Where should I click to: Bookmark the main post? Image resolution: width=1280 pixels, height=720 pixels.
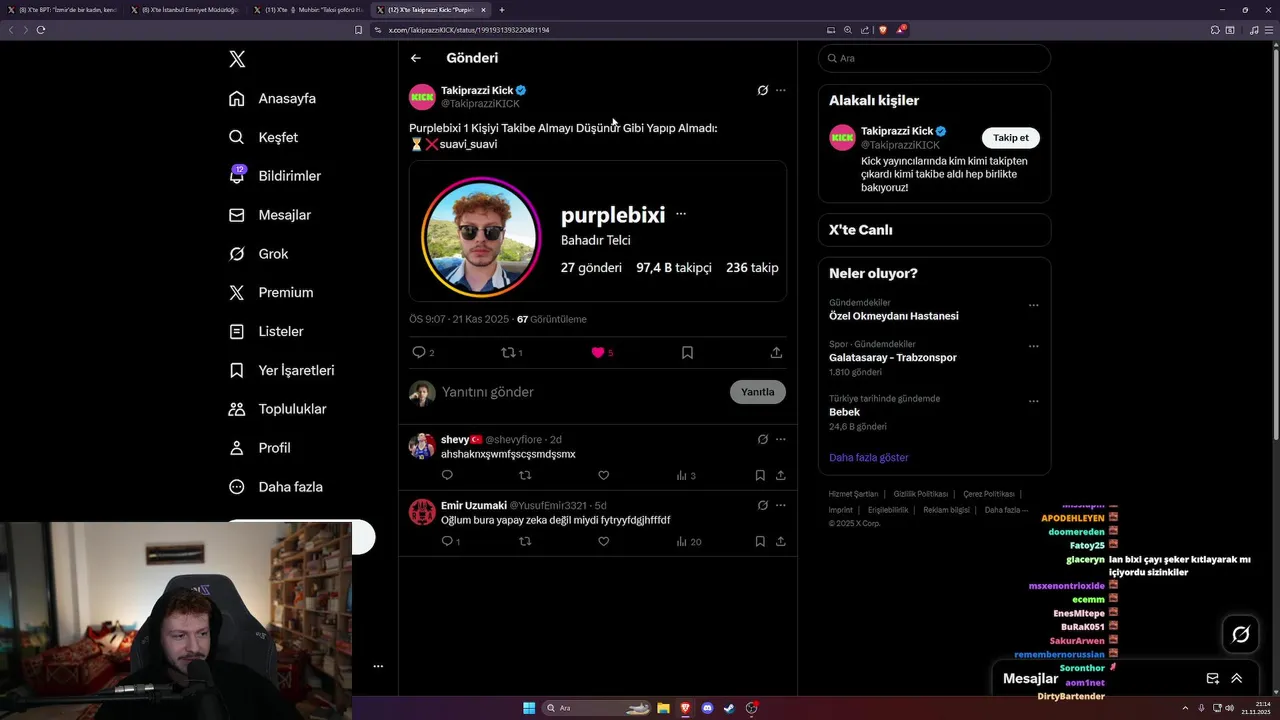(x=687, y=352)
